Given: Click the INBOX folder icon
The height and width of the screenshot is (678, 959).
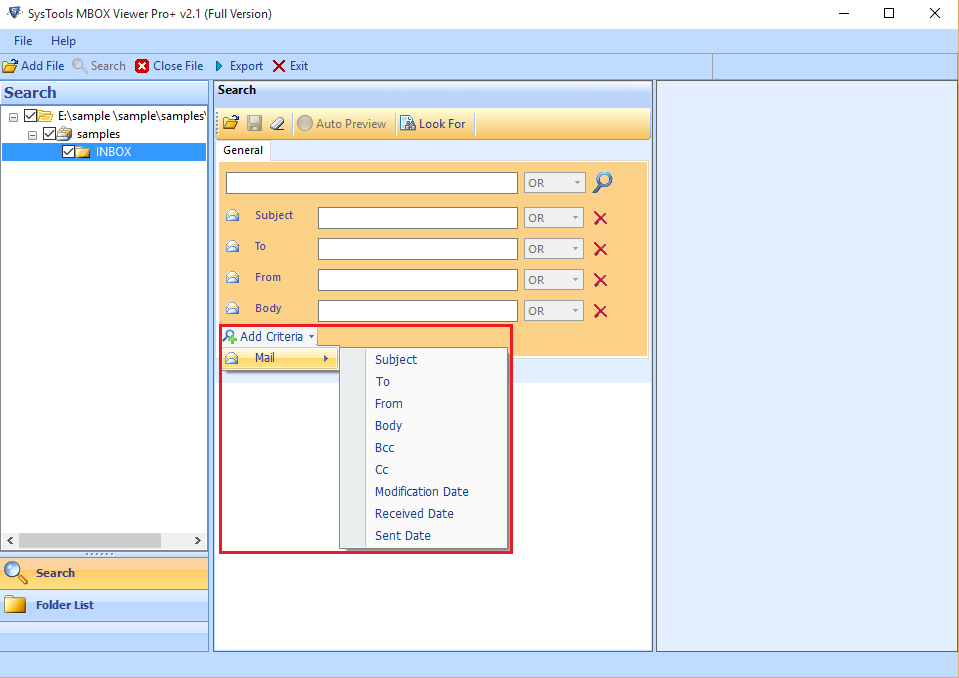Looking at the screenshot, I should click(83, 152).
